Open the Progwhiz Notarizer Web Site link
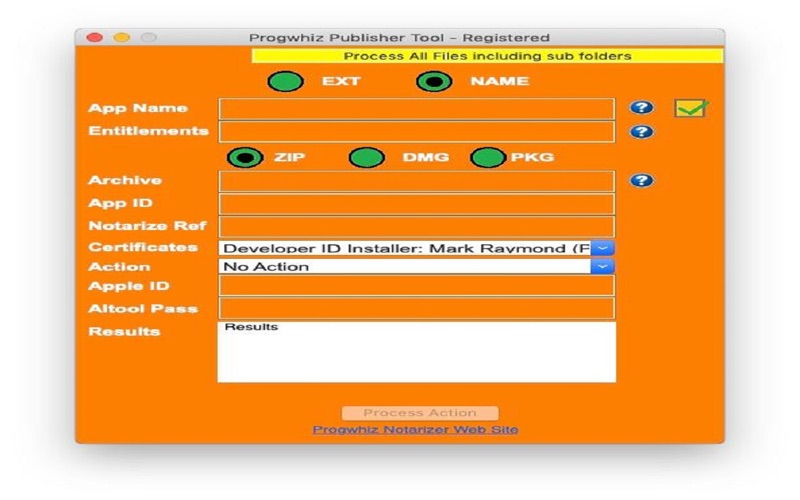800x500 pixels. pos(415,430)
